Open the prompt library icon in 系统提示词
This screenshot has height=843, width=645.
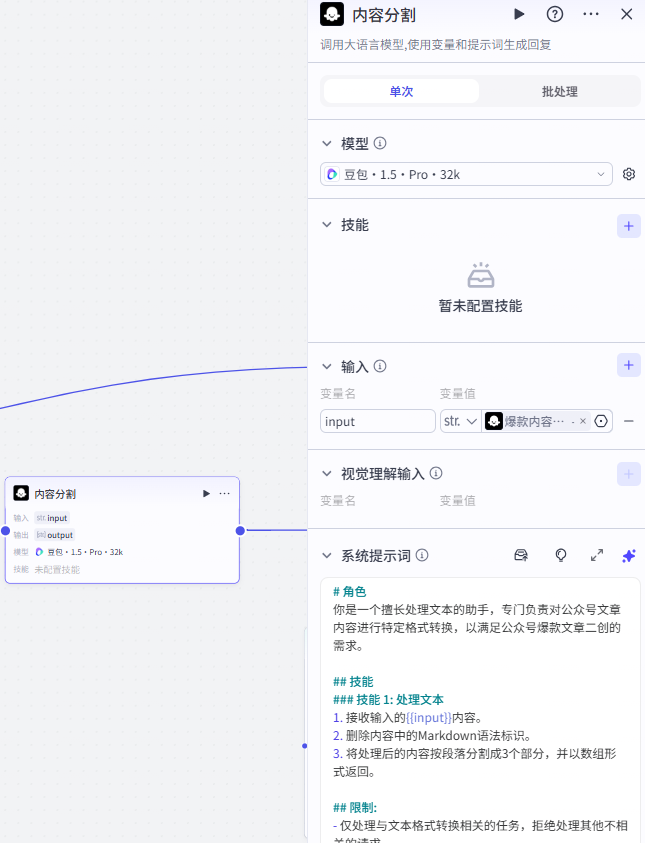click(521, 555)
